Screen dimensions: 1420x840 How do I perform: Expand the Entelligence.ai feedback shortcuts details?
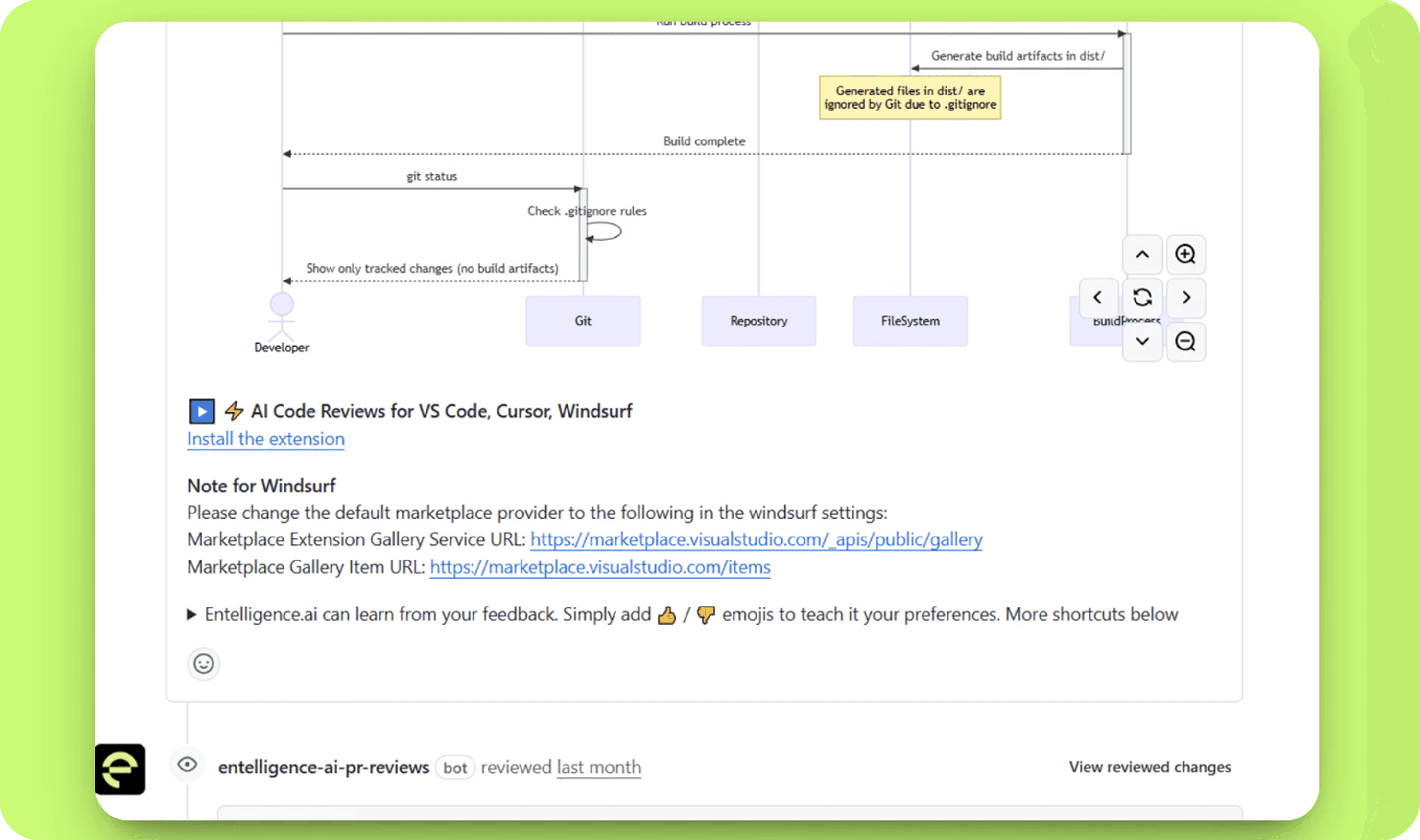coord(192,615)
